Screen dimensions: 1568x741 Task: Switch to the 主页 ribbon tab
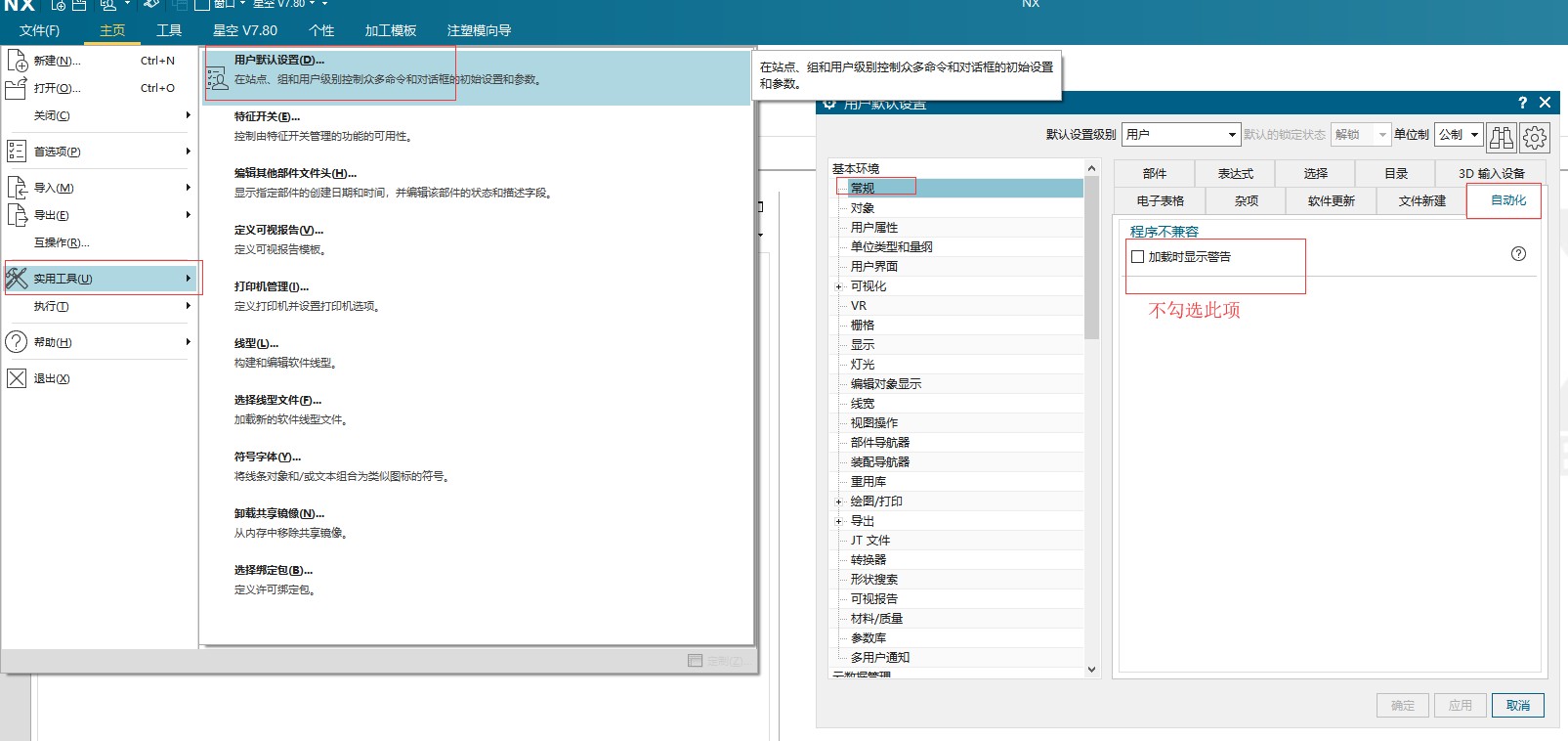[112, 30]
